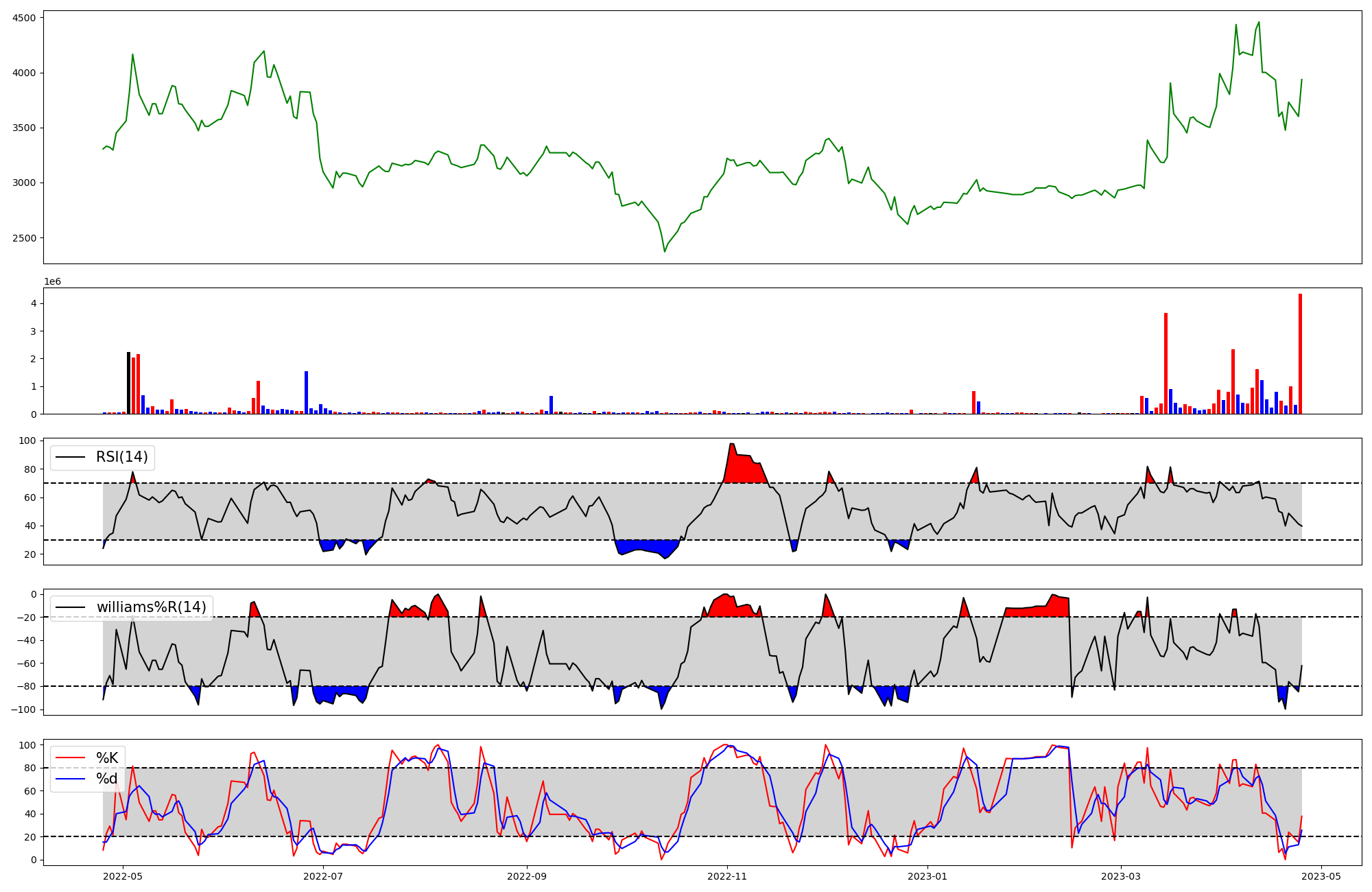Click the -20 Williams %R axis label
Viewport: 1372px width, 892px height.
25,618
